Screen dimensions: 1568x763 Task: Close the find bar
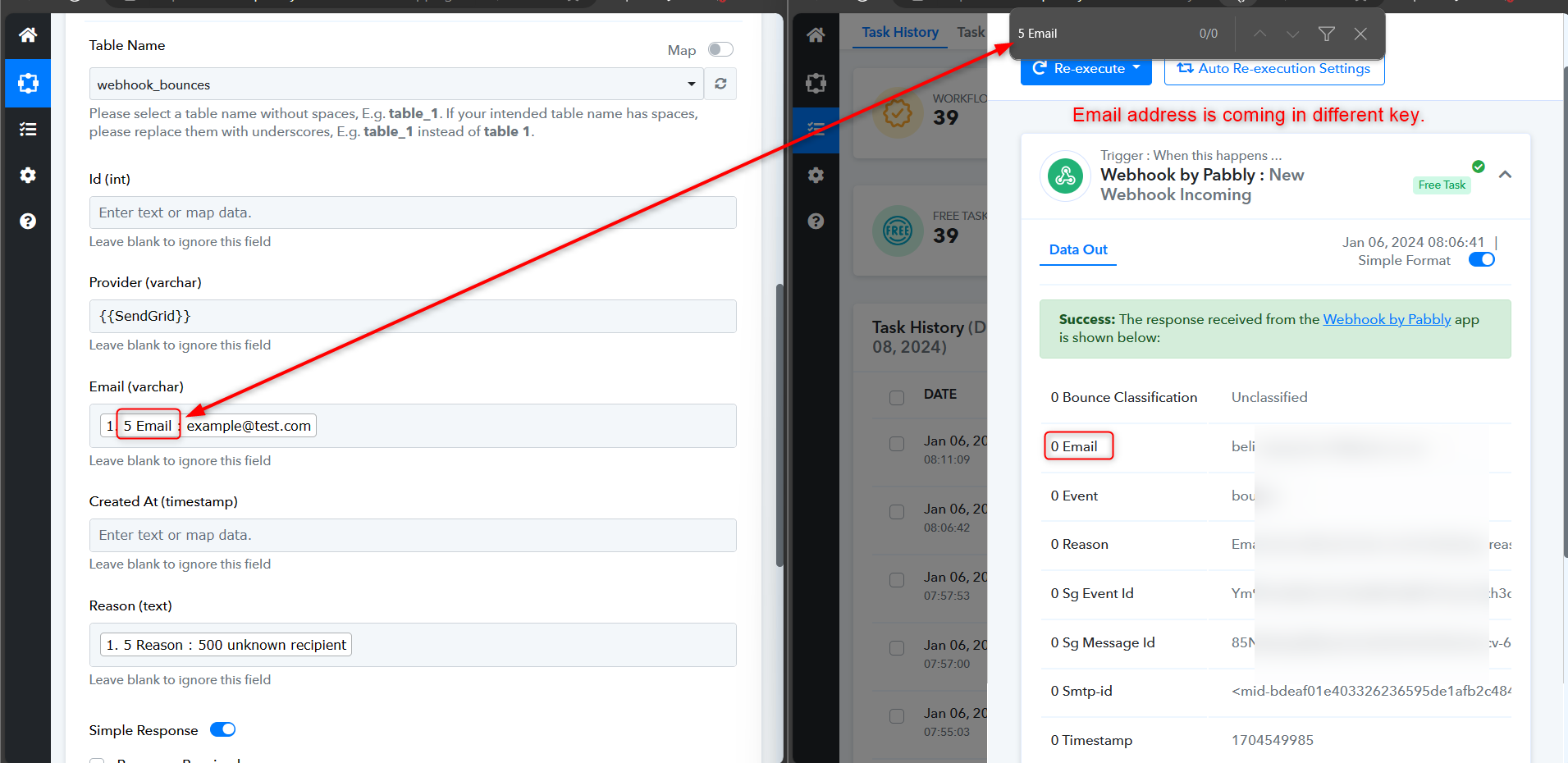pyautogui.click(x=1360, y=34)
